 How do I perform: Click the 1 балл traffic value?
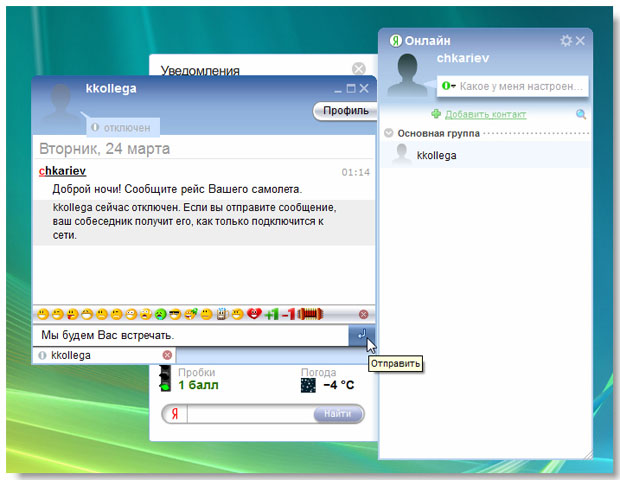(x=198, y=385)
